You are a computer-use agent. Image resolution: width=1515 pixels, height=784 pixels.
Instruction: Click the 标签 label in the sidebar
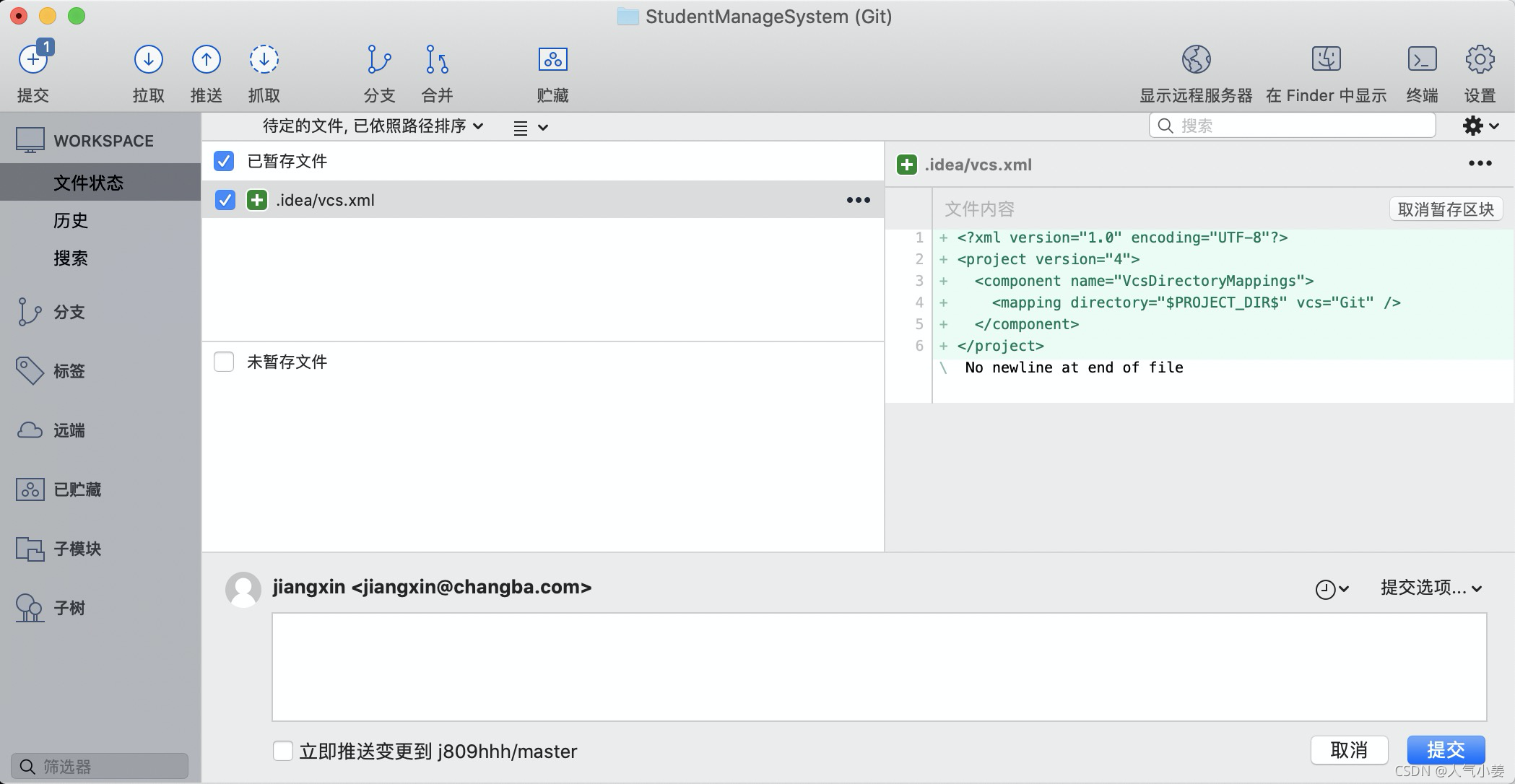pyautogui.click(x=69, y=371)
